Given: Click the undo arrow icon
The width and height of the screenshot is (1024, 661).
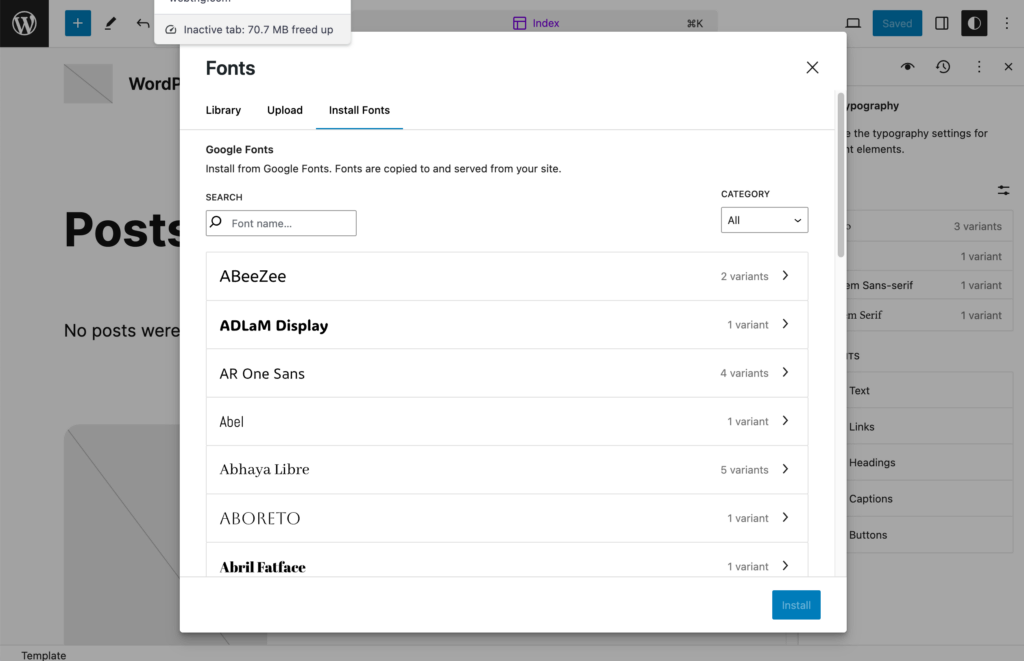Looking at the screenshot, I should tap(142, 22).
